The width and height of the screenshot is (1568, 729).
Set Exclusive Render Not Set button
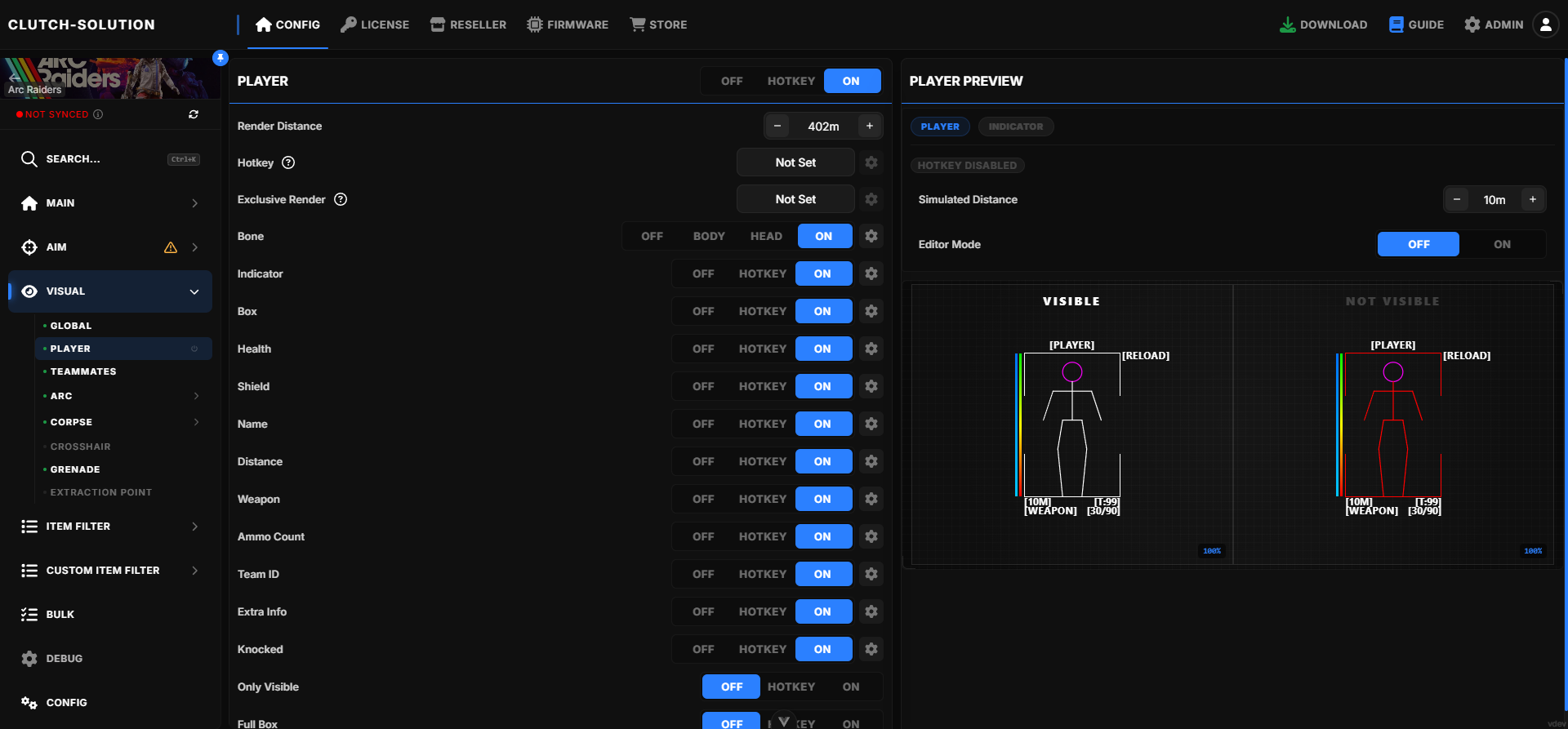tap(795, 199)
